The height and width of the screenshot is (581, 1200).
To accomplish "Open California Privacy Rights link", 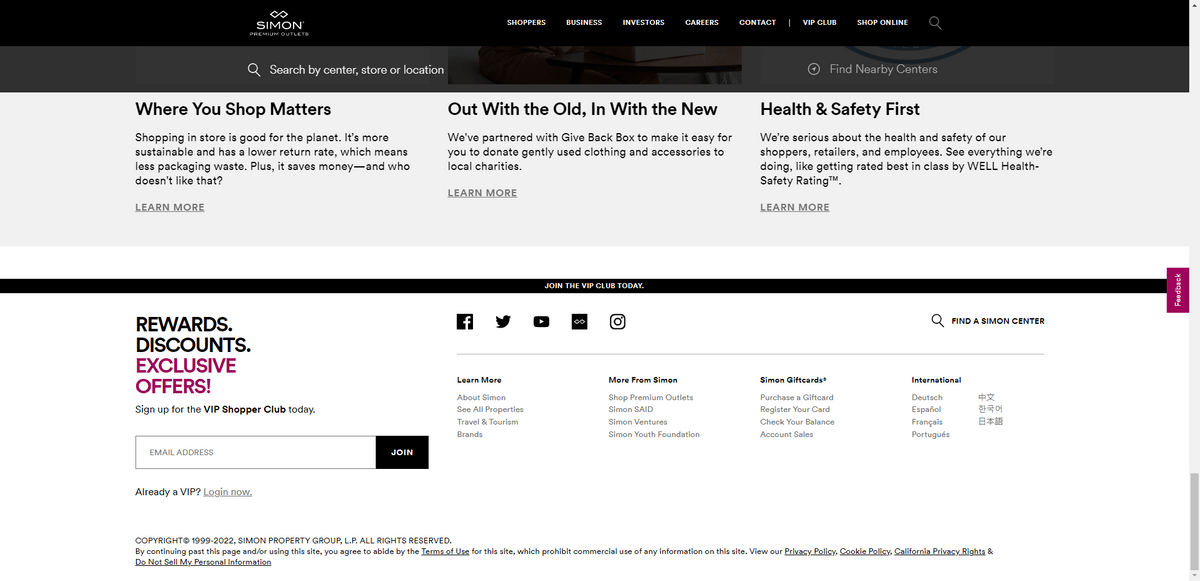I will click(x=940, y=551).
